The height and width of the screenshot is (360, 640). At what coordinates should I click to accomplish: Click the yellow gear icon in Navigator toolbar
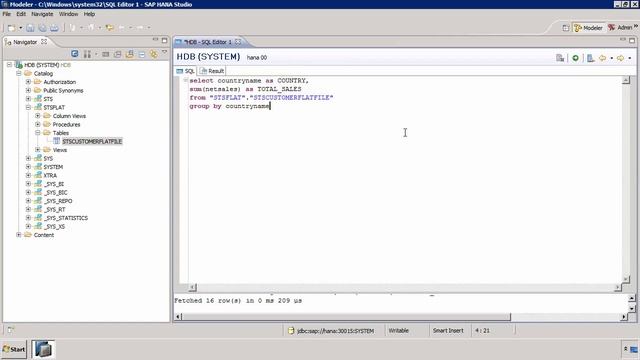154,54
